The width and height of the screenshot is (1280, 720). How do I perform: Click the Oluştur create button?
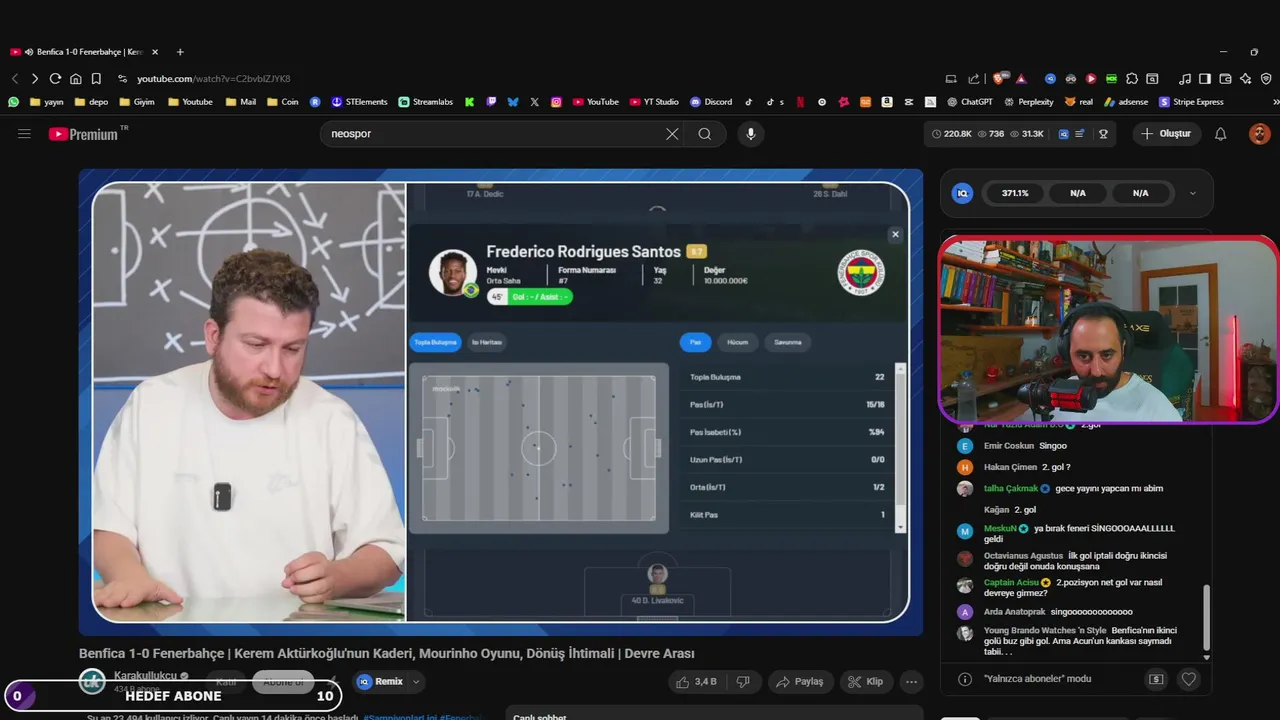(1167, 134)
